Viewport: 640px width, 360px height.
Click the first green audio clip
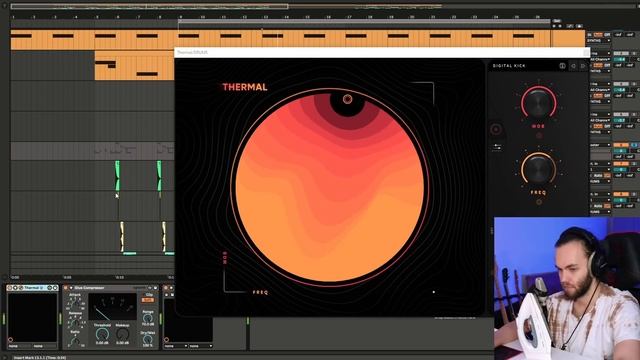(x=118, y=176)
